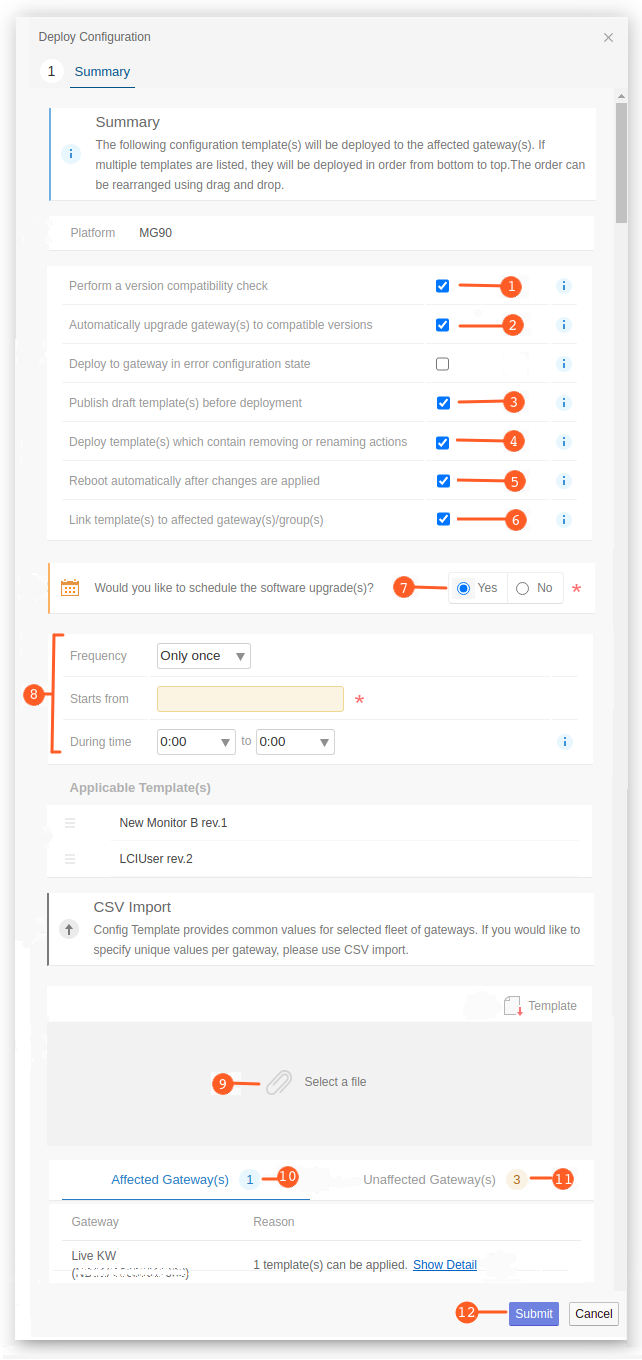Click info icon next to During time
The image size is (642, 1360).
564,742
